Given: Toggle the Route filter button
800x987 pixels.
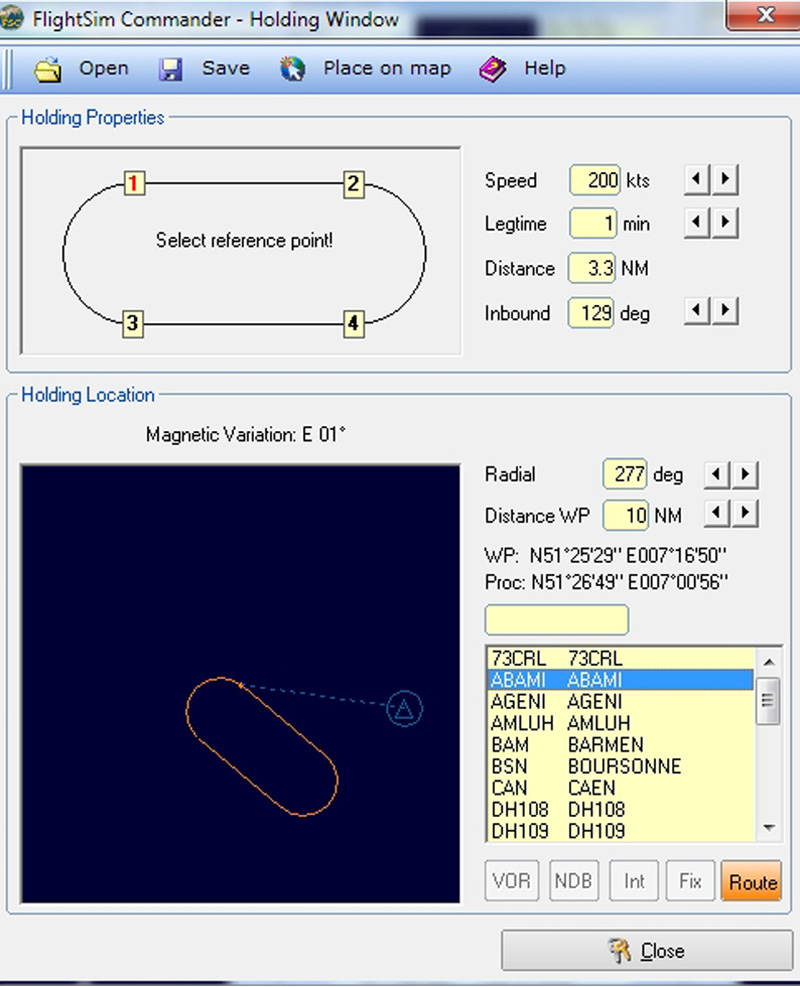Looking at the screenshot, I should [752, 881].
